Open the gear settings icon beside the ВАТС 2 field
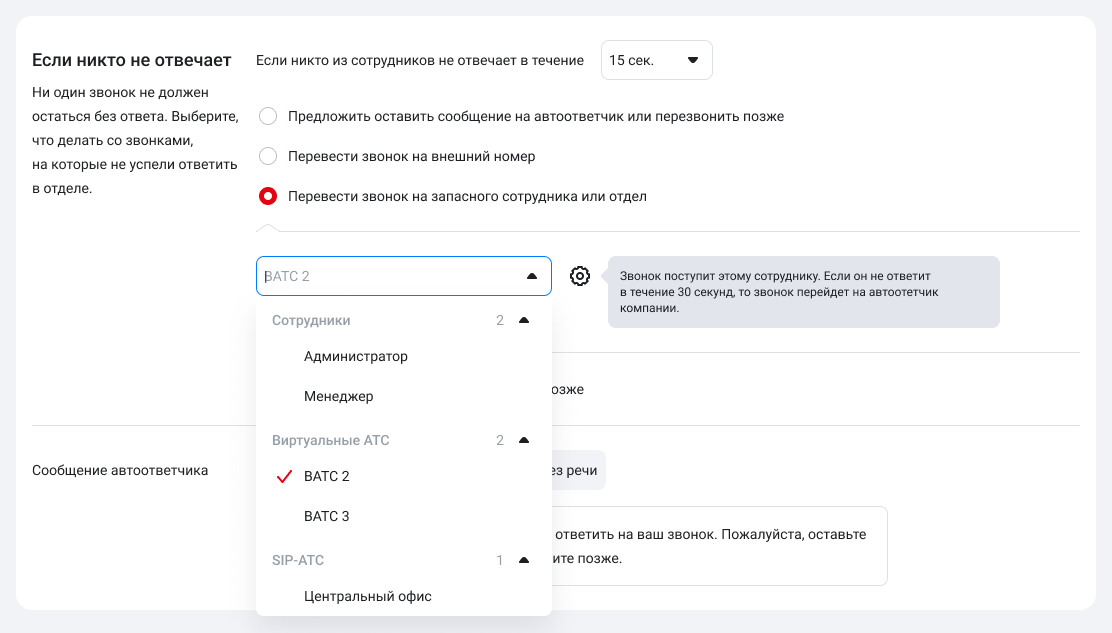The height and width of the screenshot is (633, 1112). click(580, 276)
